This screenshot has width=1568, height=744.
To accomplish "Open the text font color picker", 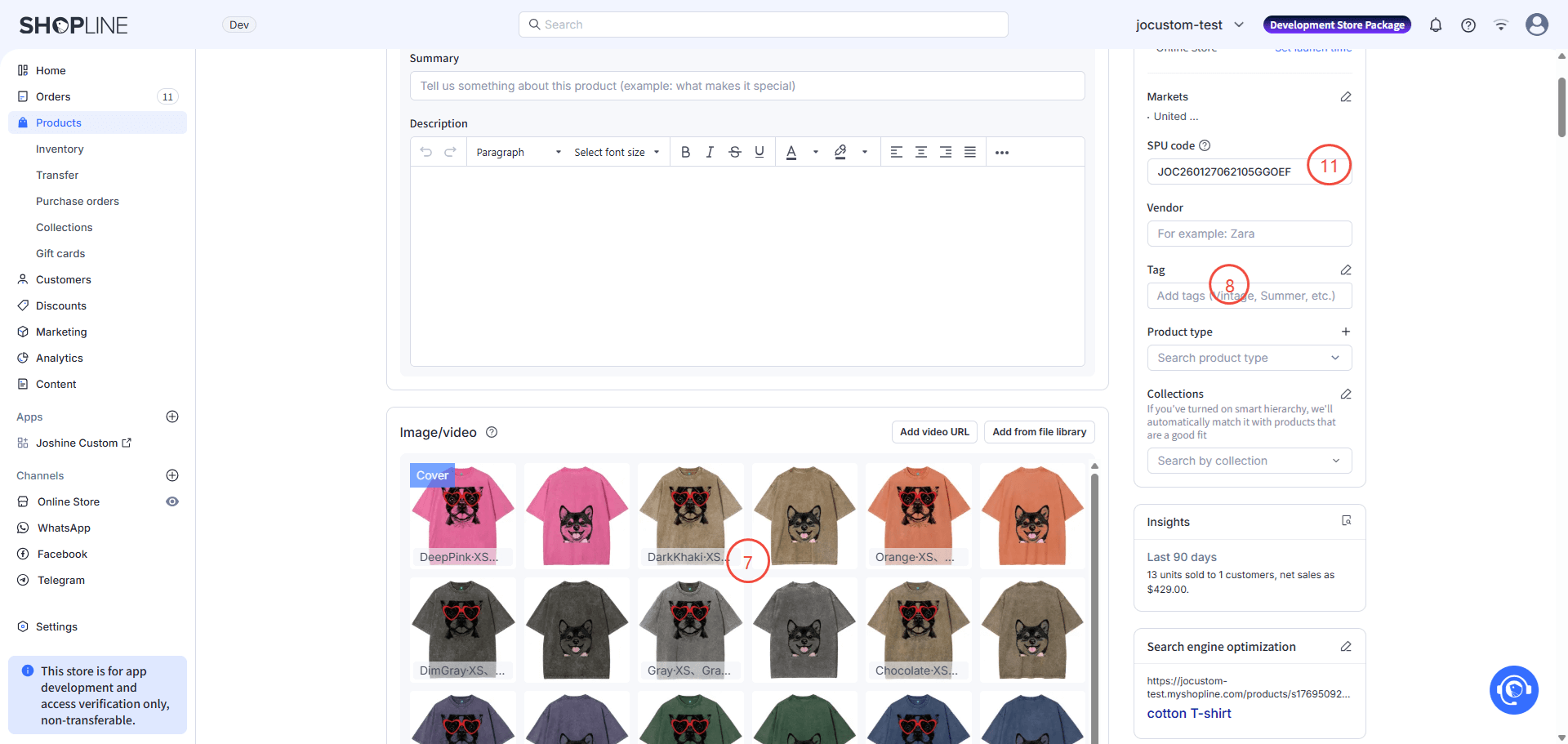I will [x=791, y=152].
